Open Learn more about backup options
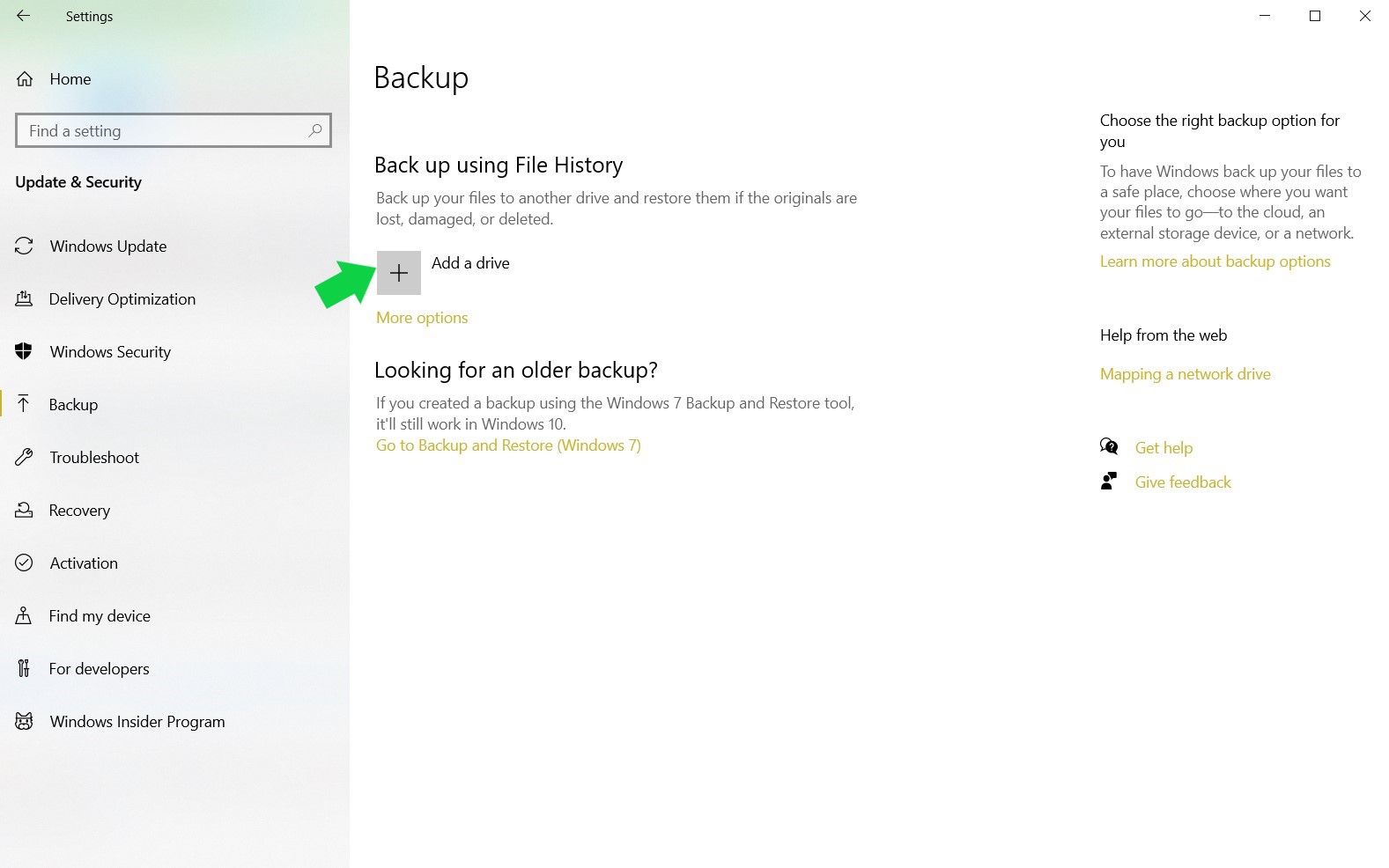Screen dimensions: 1389x868 click(x=1215, y=261)
